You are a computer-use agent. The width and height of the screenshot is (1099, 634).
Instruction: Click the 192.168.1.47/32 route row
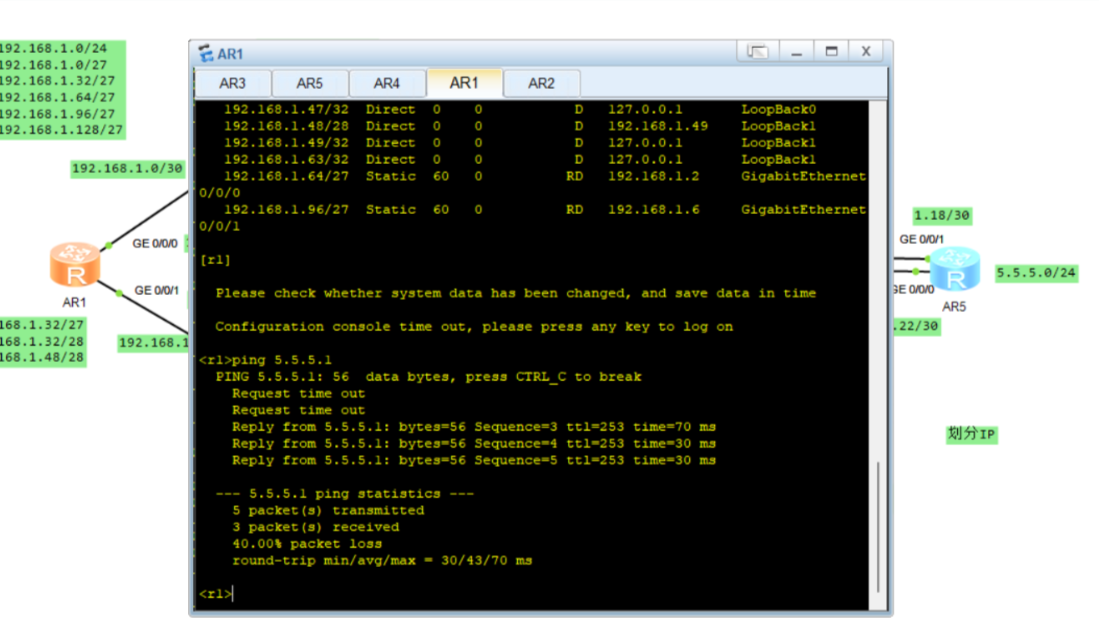[x=520, y=109]
